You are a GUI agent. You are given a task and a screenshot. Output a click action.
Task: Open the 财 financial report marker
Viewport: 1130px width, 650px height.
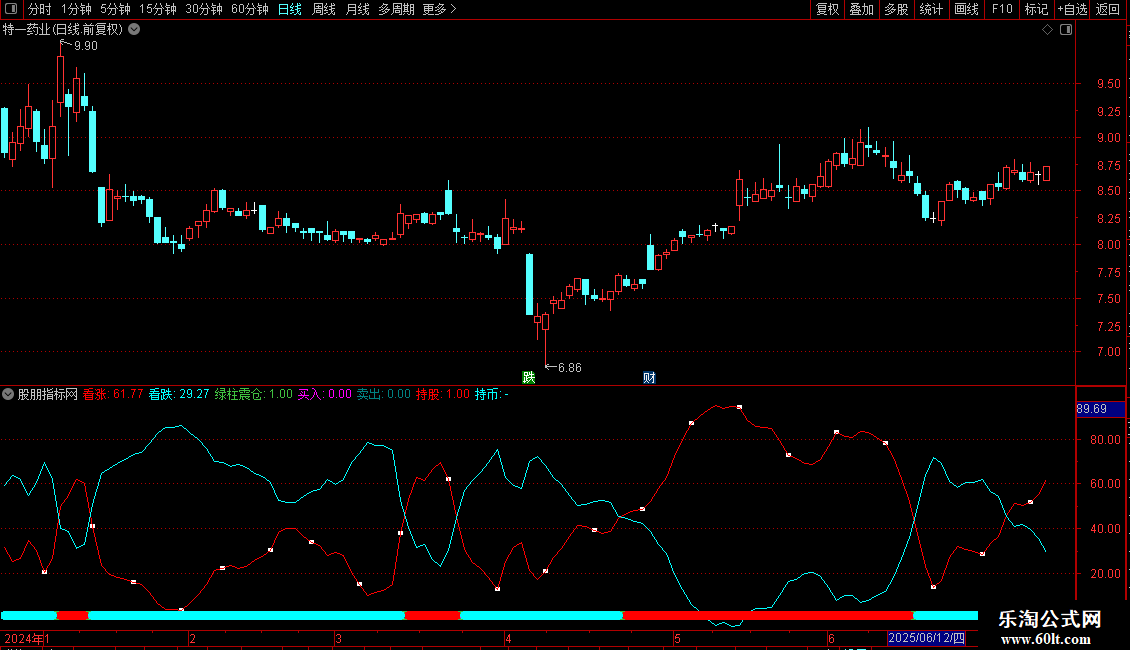pos(649,378)
